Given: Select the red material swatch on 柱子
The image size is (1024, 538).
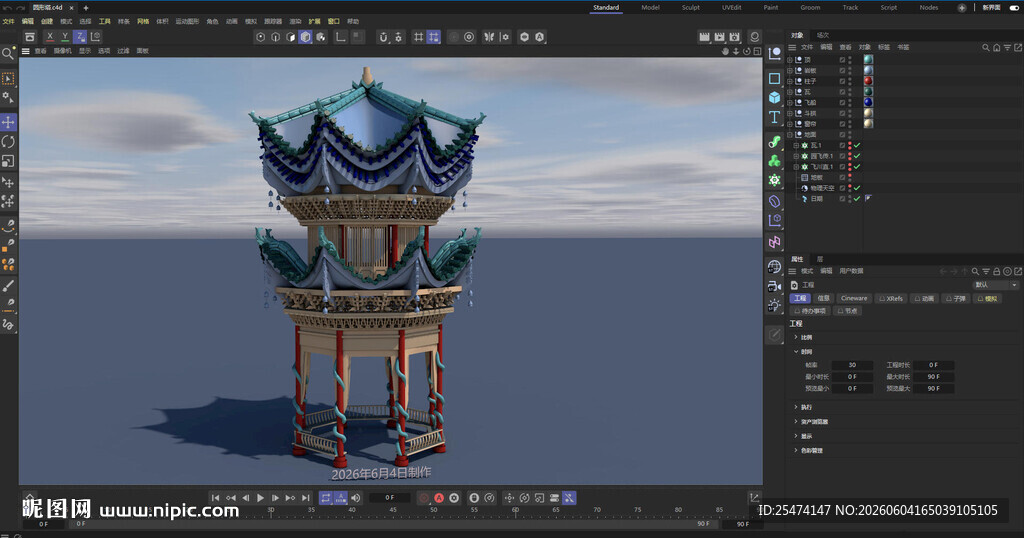Looking at the screenshot, I should (x=869, y=81).
